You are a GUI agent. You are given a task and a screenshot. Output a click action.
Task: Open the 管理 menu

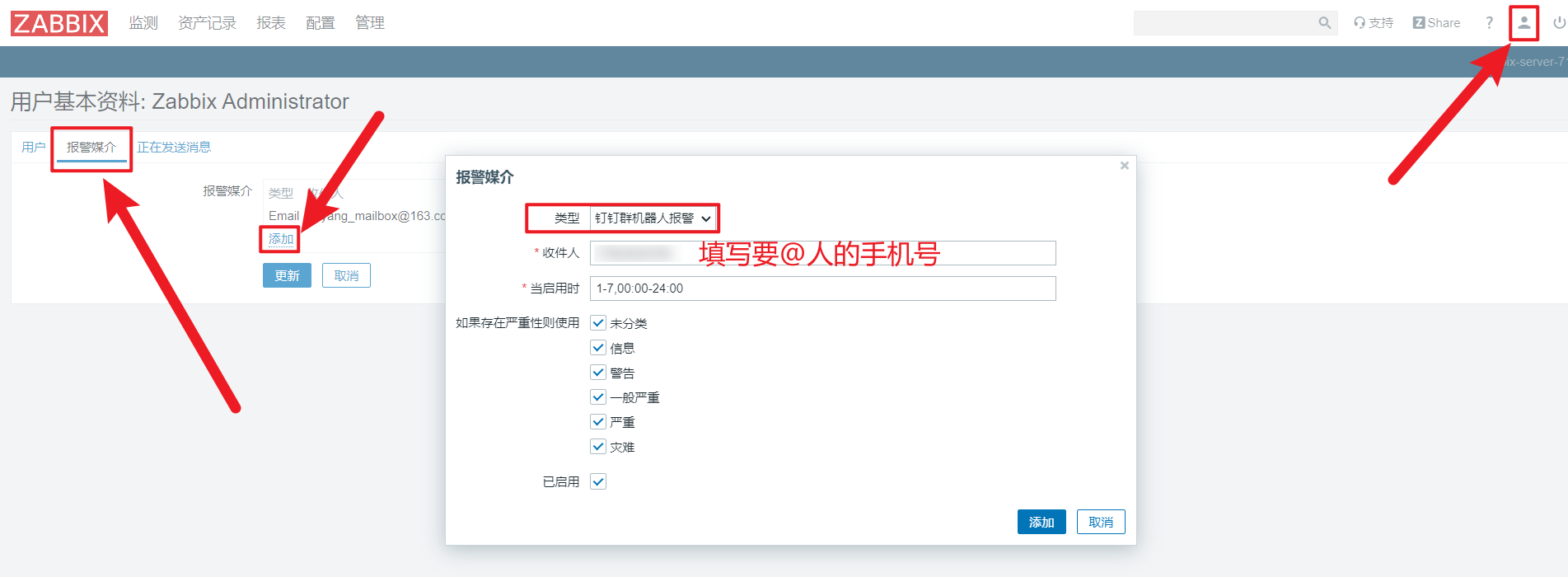(x=370, y=23)
